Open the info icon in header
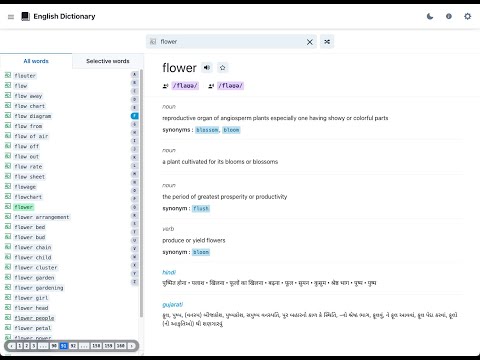480x360 pixels. tap(449, 16)
